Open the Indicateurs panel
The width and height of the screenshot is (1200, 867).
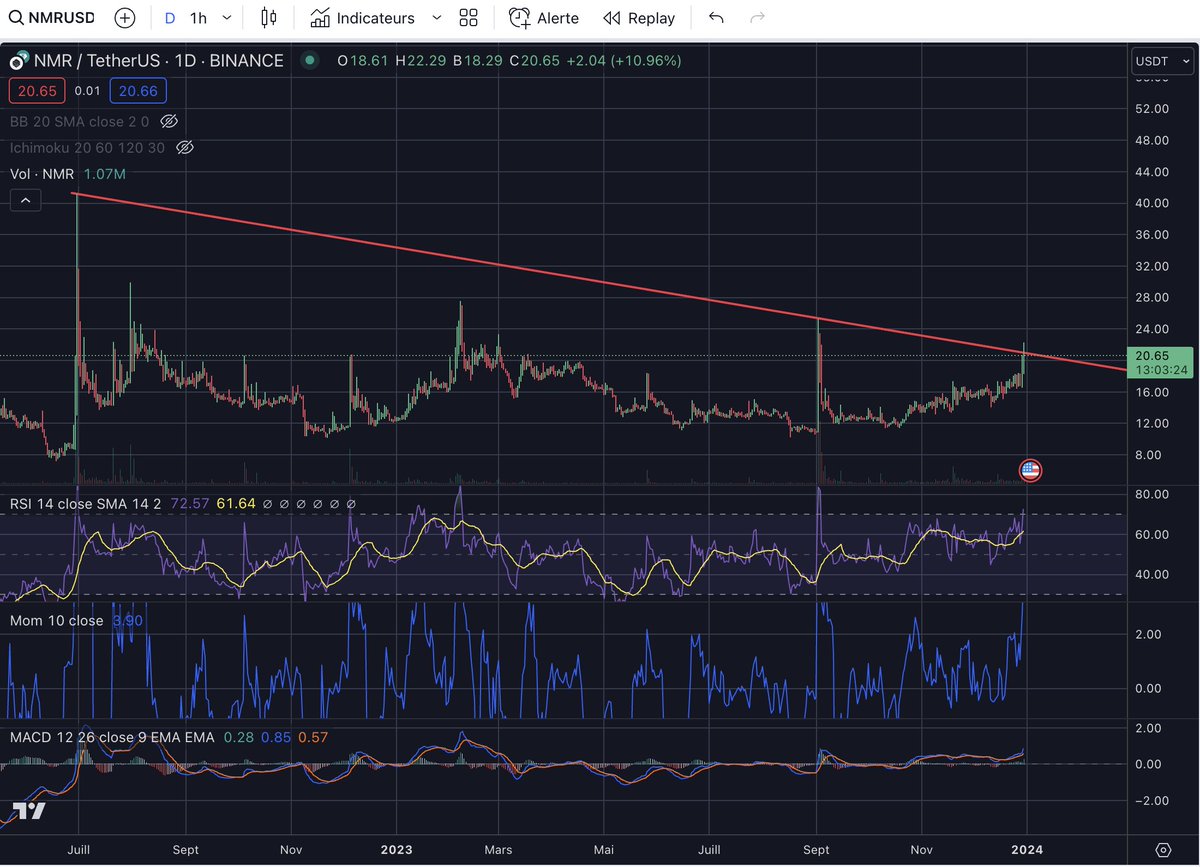[362, 18]
